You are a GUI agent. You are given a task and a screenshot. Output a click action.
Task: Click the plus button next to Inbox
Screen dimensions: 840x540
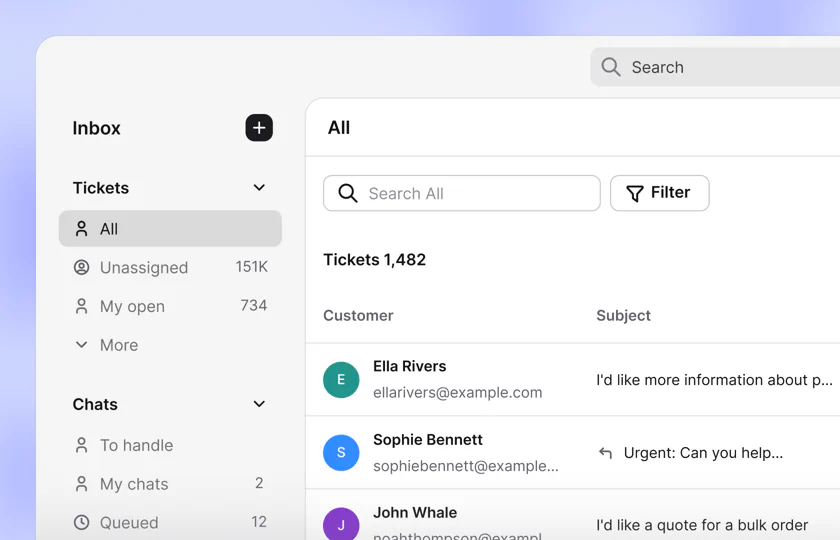coord(259,128)
